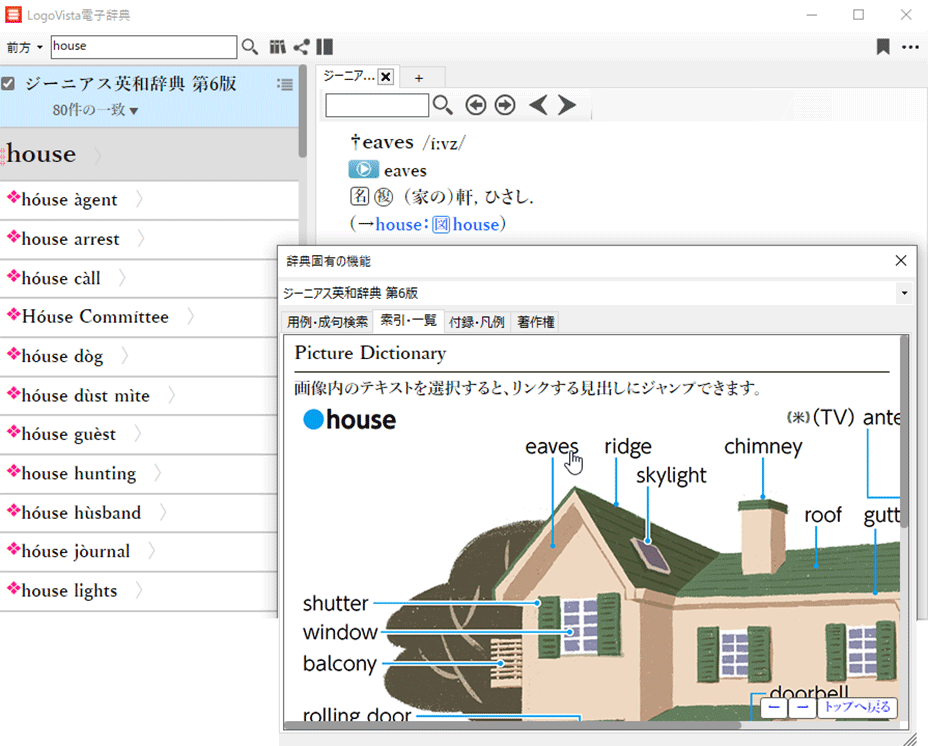
Task: Click the トップへ戻る button
Action: coord(857,708)
